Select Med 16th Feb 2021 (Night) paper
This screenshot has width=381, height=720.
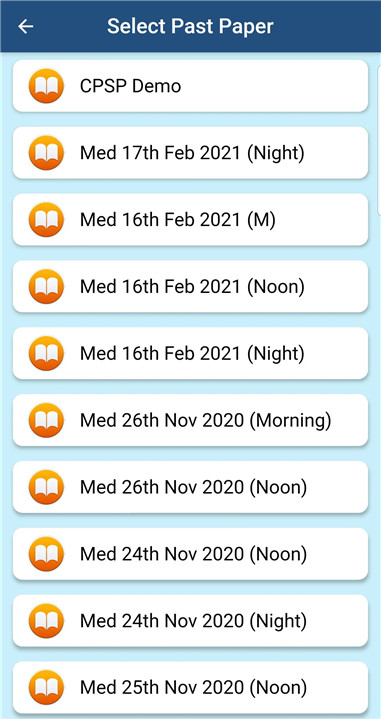click(190, 353)
